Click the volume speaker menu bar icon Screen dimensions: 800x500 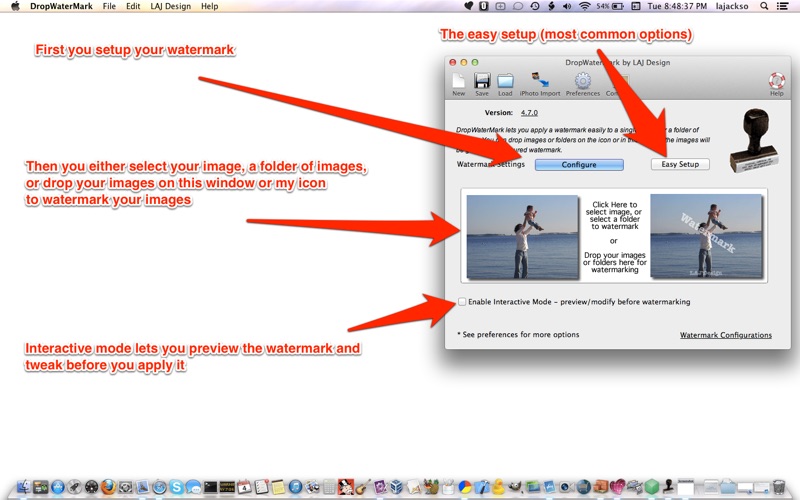click(567, 6)
